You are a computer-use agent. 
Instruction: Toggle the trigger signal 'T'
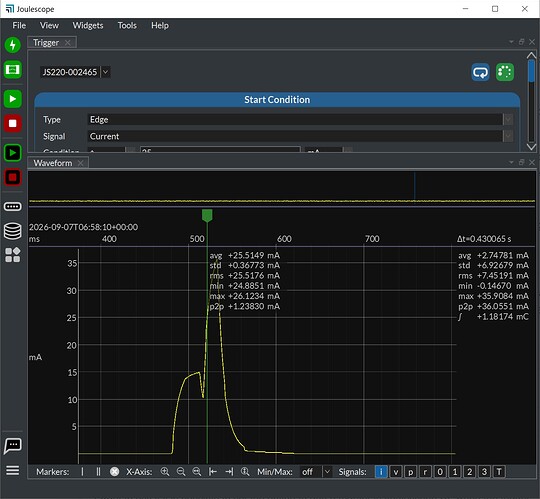click(499, 472)
